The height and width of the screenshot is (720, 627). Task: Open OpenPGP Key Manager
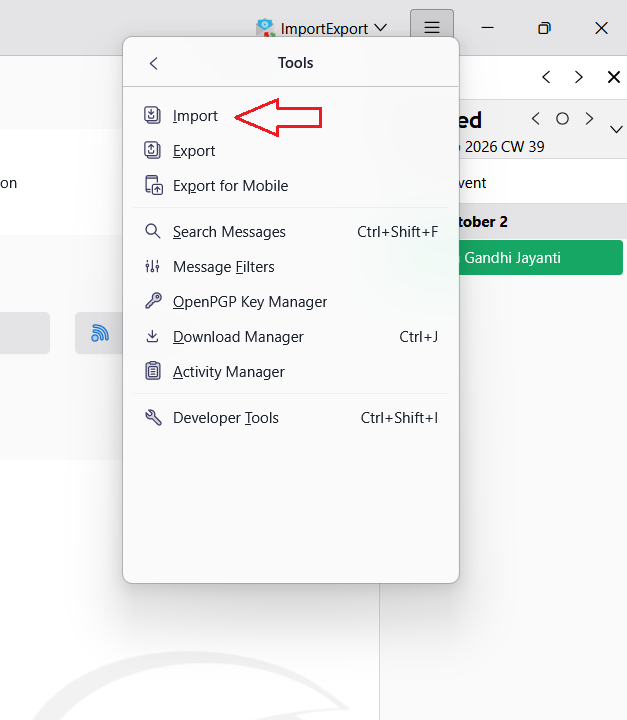click(290, 302)
